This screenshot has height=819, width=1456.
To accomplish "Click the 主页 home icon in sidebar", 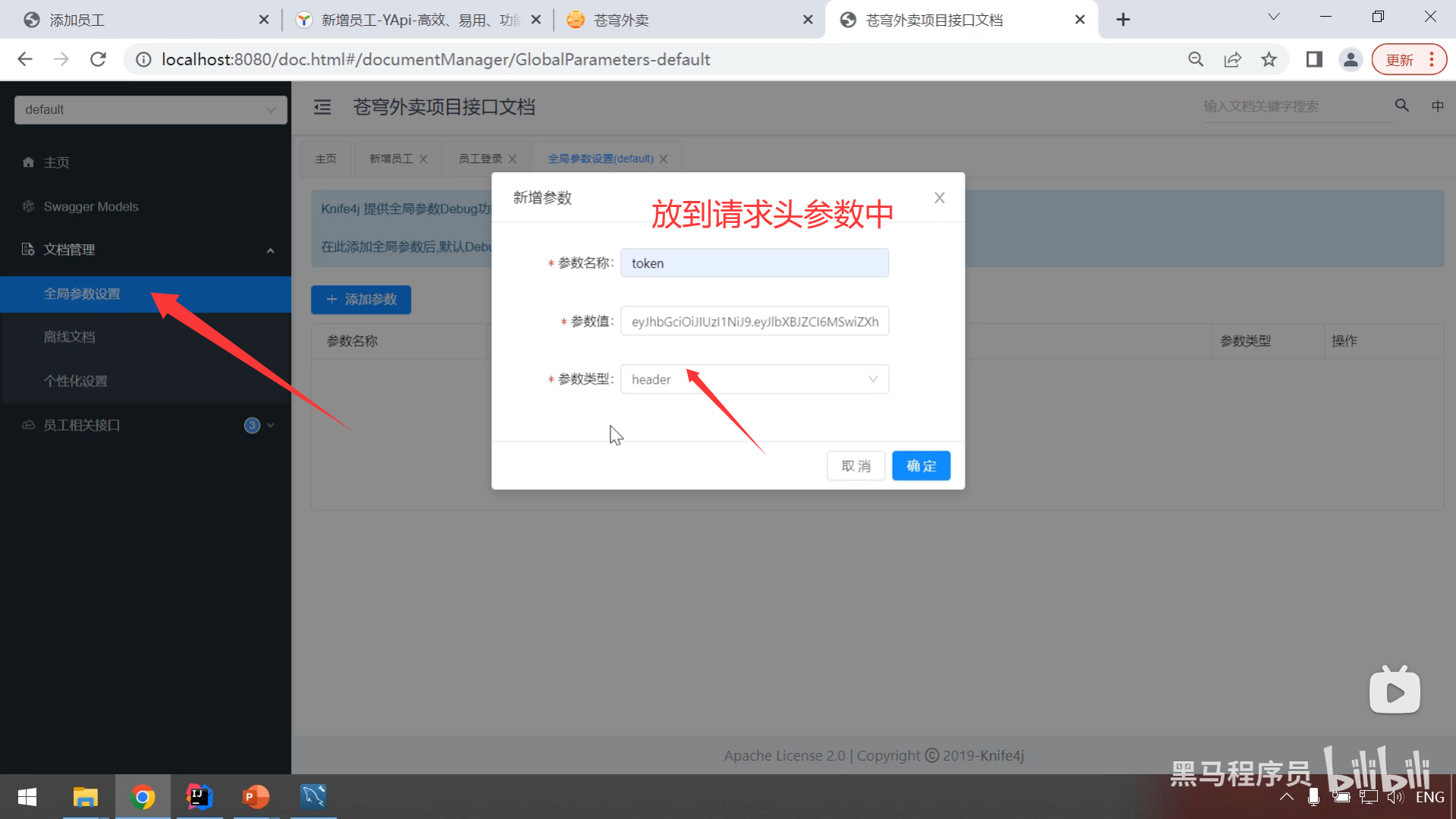I will tap(27, 162).
